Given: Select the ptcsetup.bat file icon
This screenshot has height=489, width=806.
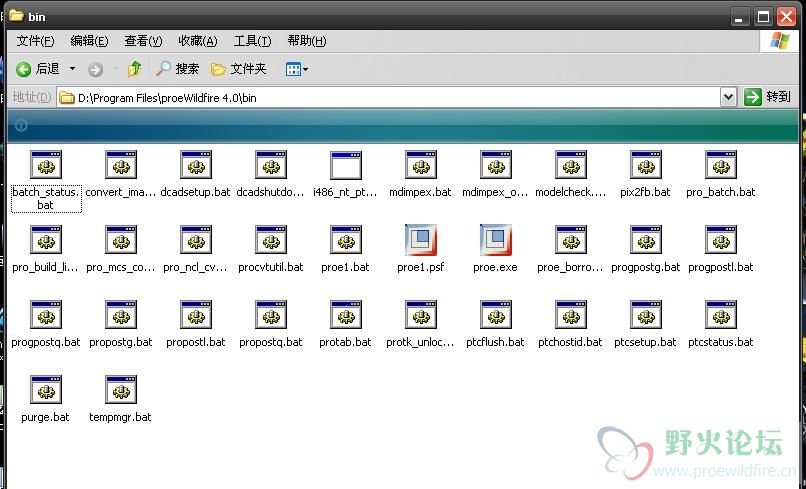Looking at the screenshot, I should (x=646, y=315).
